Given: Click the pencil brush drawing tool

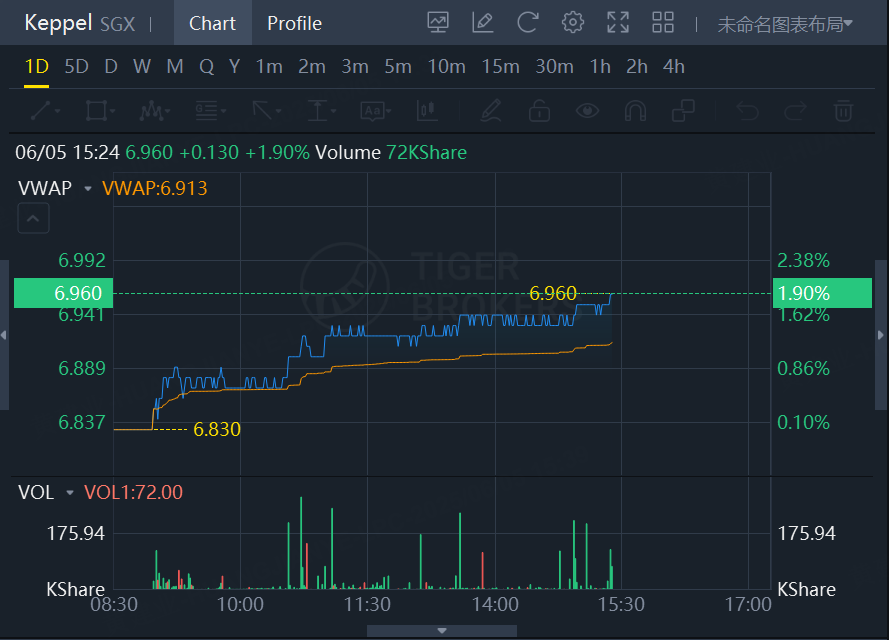Looking at the screenshot, I should (490, 111).
